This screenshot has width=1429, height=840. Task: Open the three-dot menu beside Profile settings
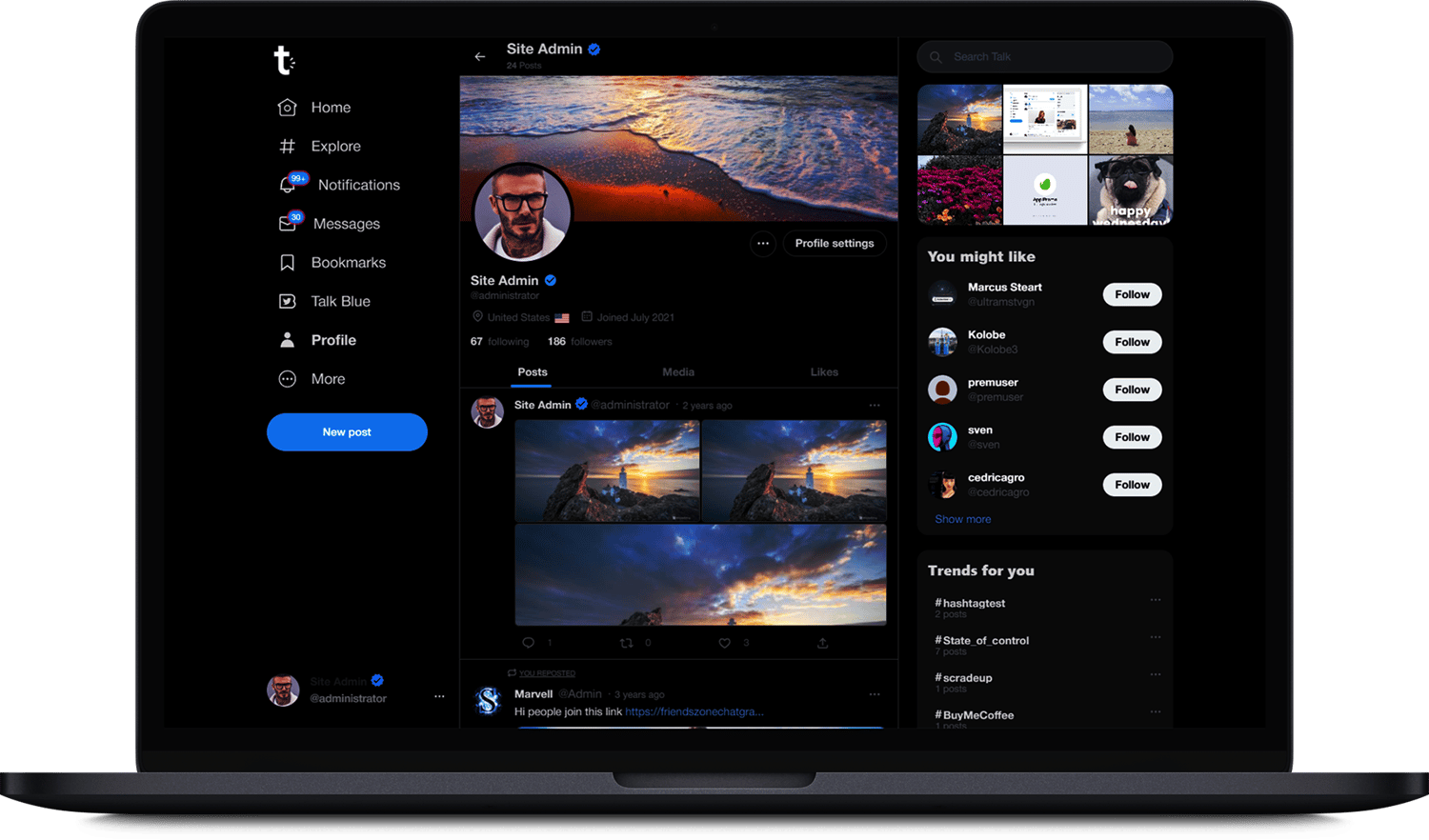pyautogui.click(x=763, y=244)
